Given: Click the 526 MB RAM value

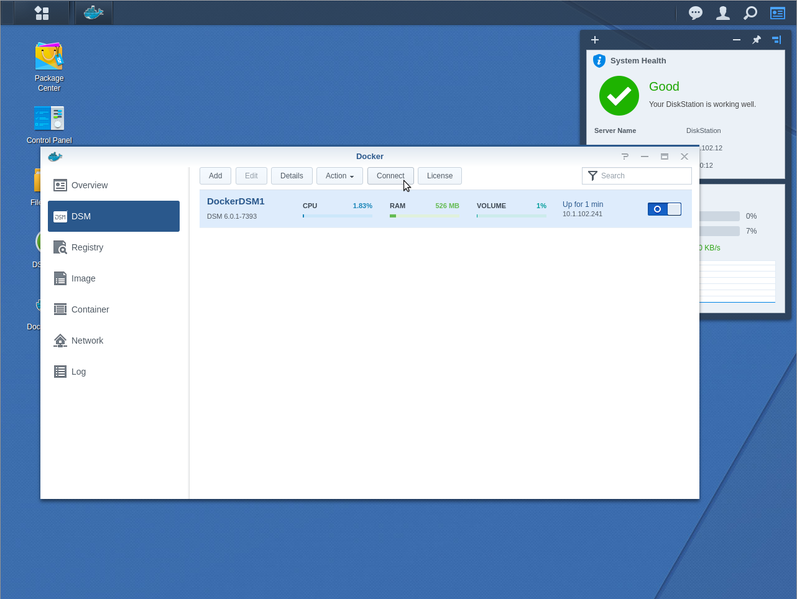Looking at the screenshot, I should point(447,206).
